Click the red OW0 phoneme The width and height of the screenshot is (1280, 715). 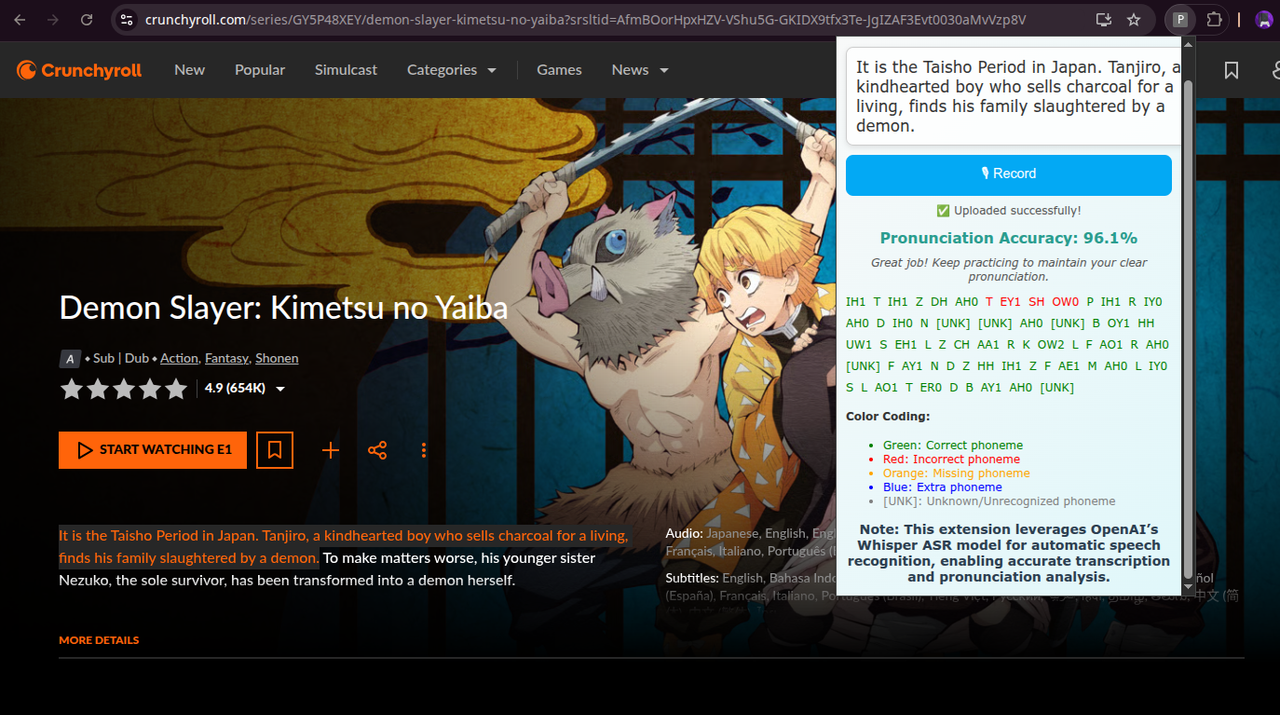coord(1066,302)
